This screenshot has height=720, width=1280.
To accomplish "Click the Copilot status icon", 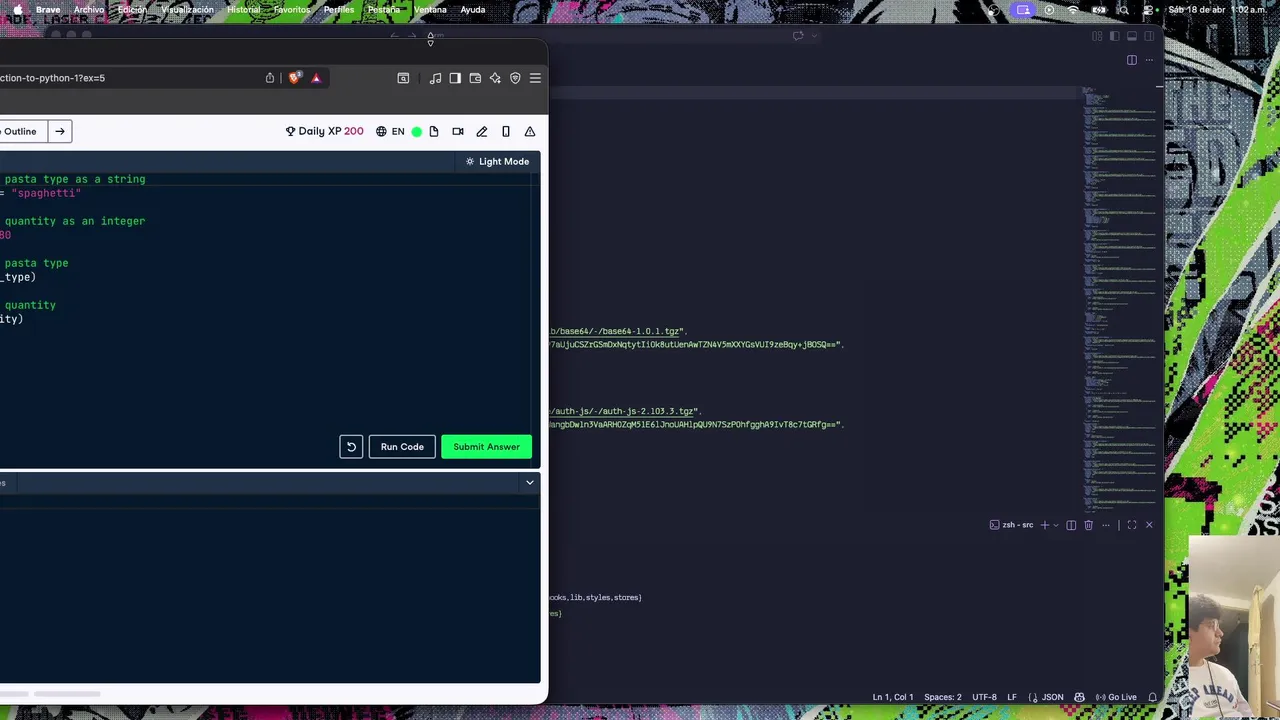I will point(1079,697).
